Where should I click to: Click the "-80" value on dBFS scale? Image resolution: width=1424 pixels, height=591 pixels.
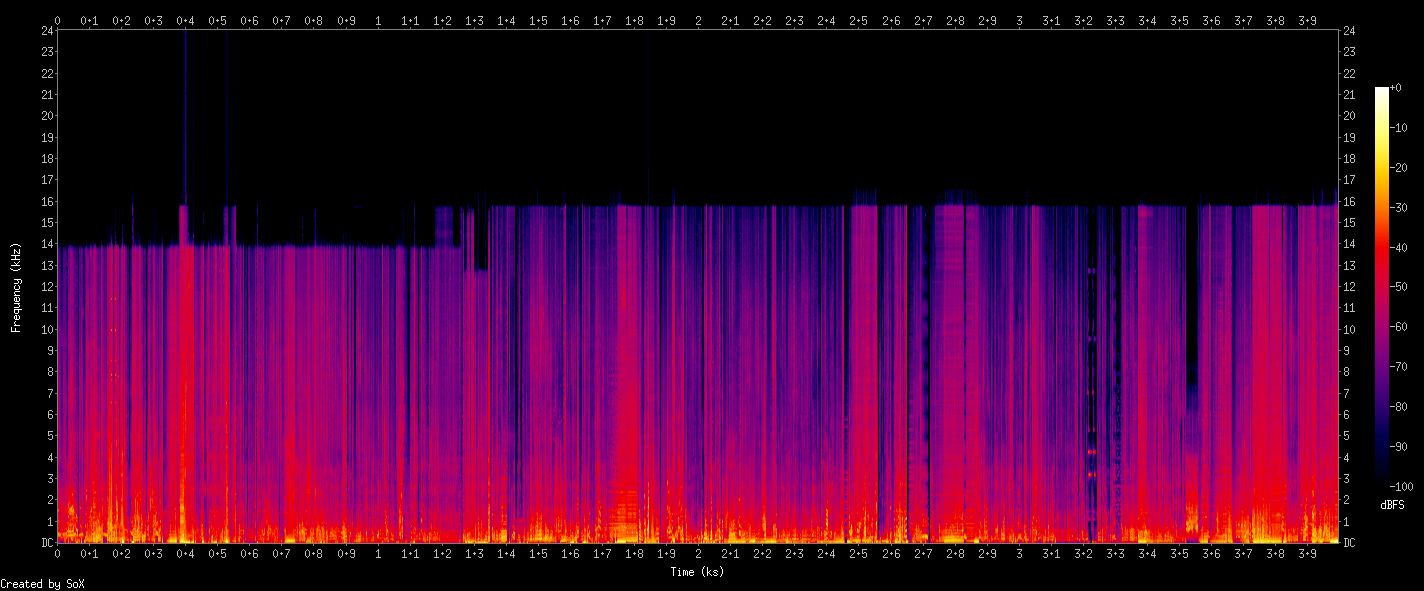point(1400,407)
